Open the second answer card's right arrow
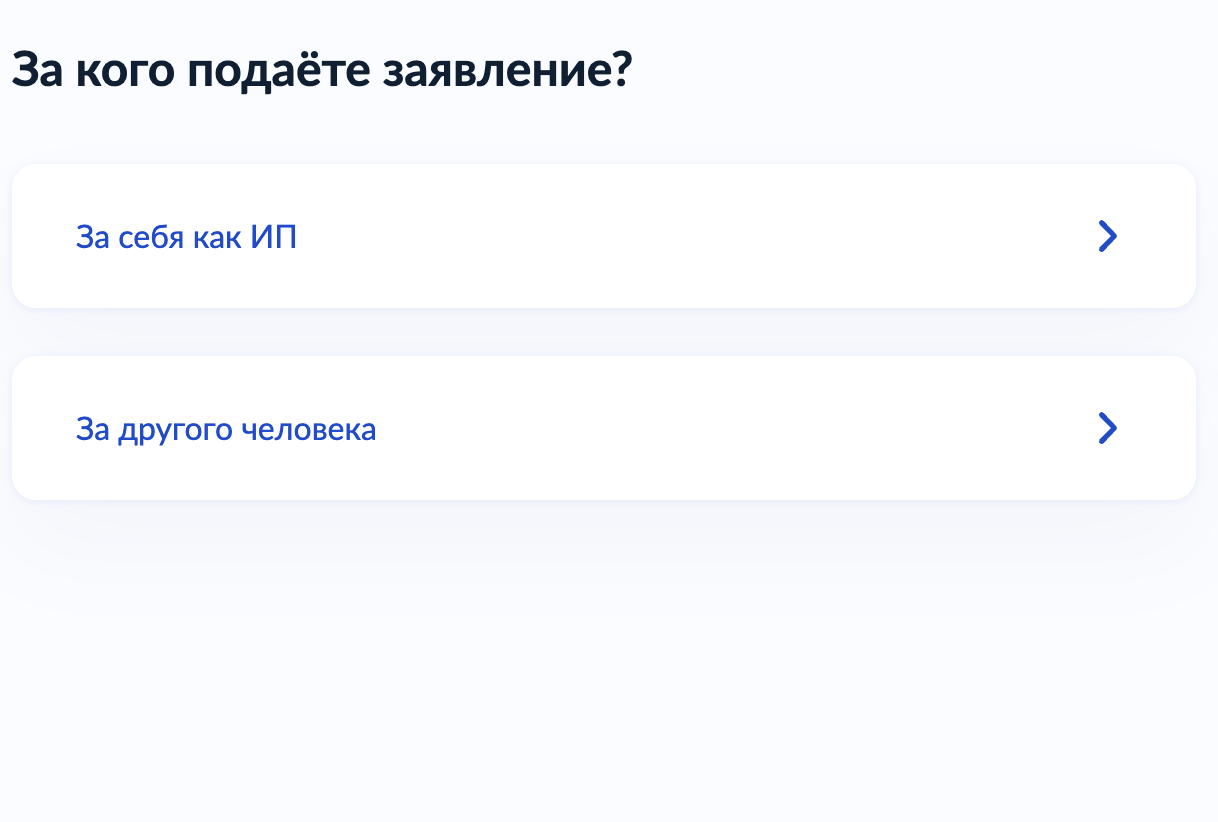This screenshot has width=1218, height=822. pyautogui.click(x=1107, y=428)
